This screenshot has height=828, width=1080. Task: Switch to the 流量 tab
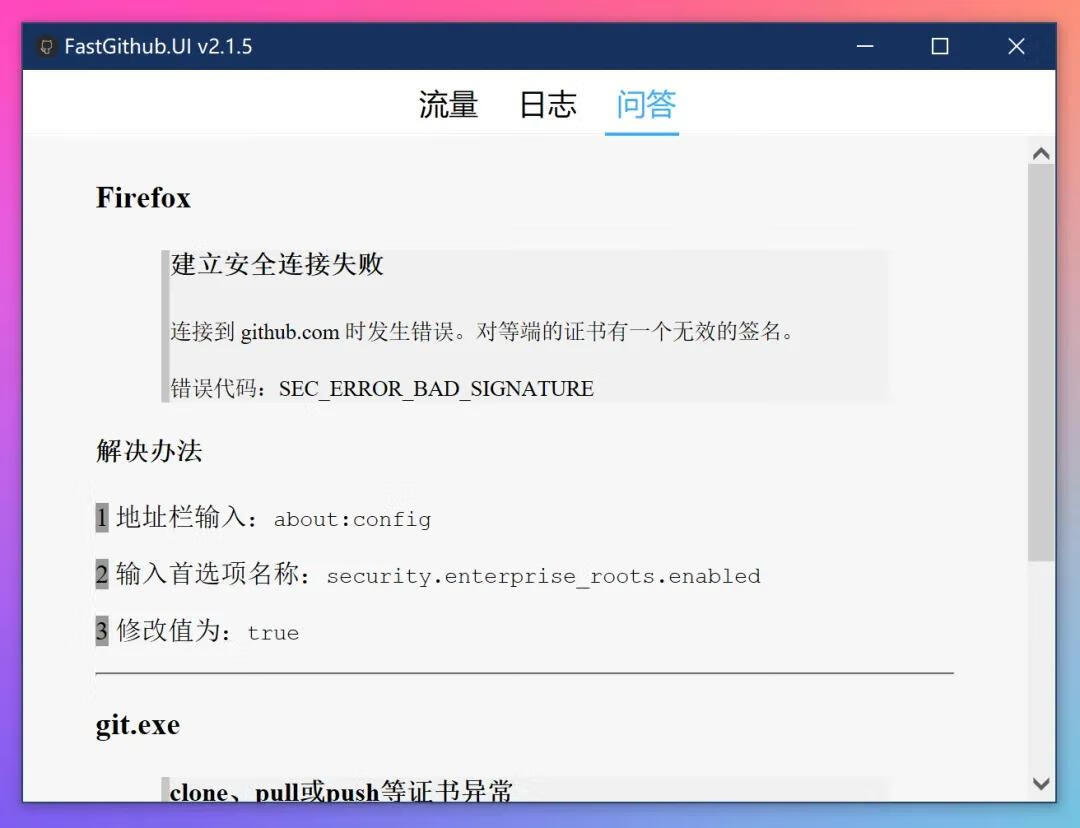447,105
